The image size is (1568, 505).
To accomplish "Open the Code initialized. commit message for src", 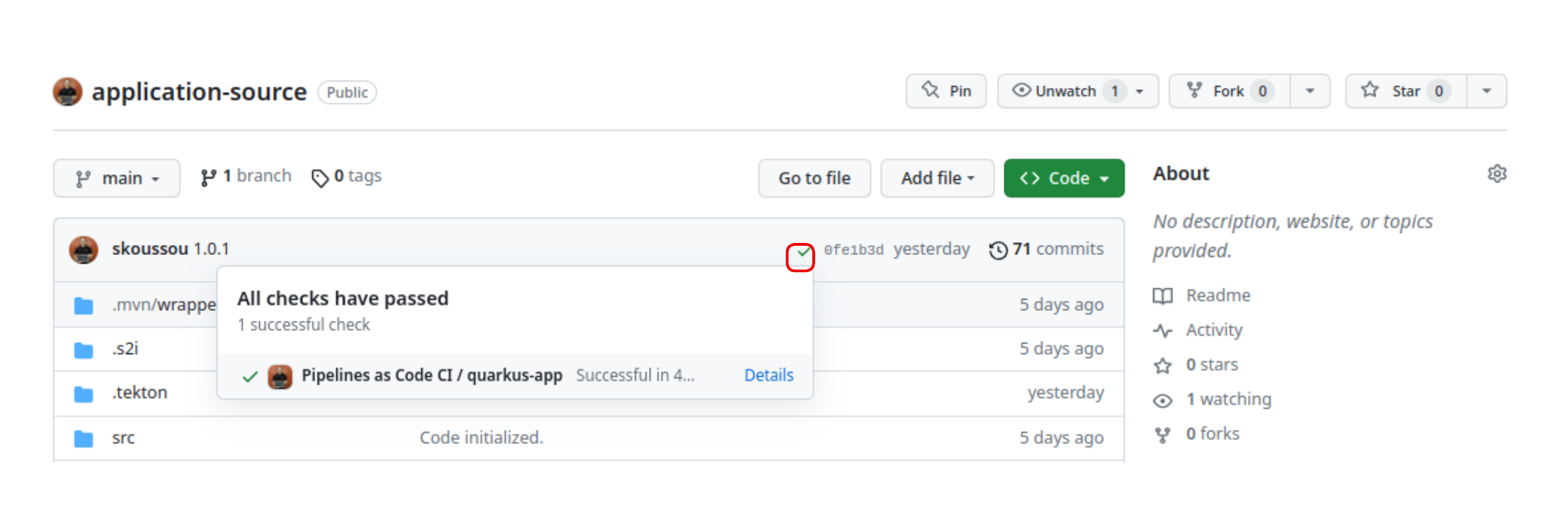I will click(x=482, y=438).
